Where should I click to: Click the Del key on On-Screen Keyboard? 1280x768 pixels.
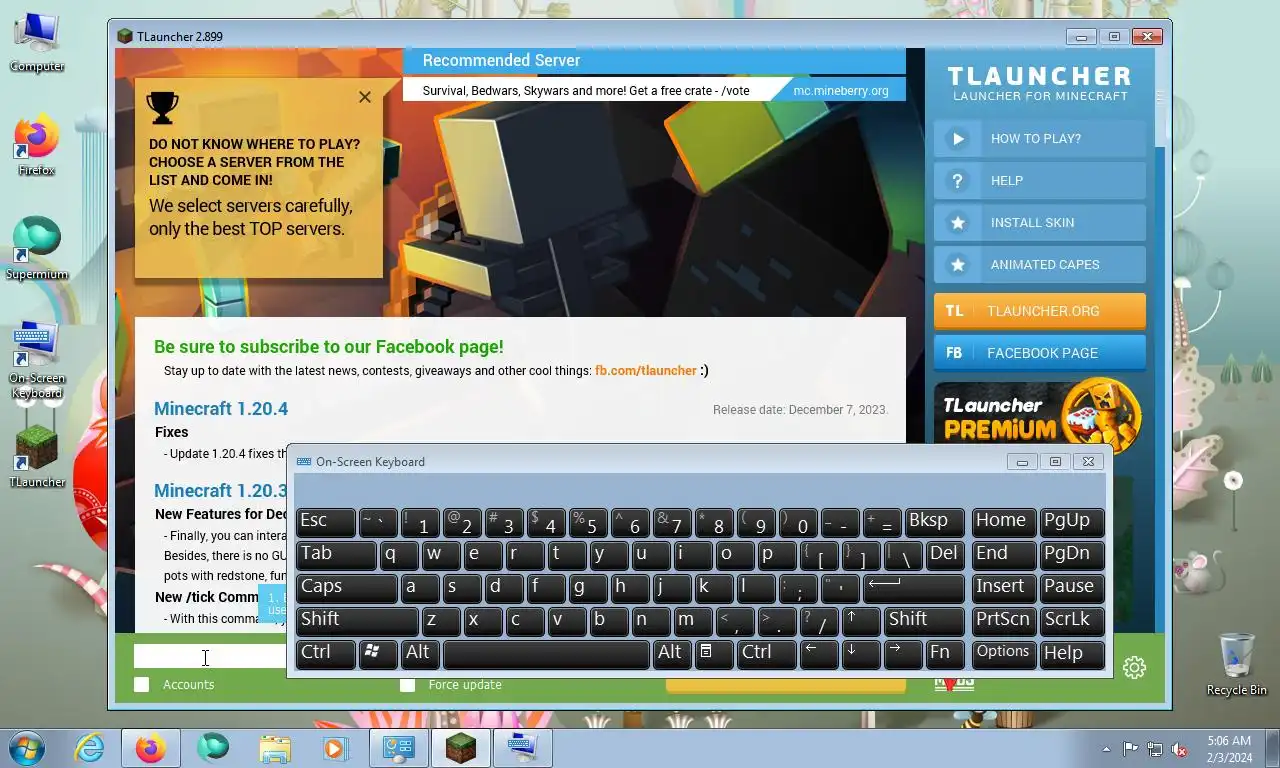(945, 555)
